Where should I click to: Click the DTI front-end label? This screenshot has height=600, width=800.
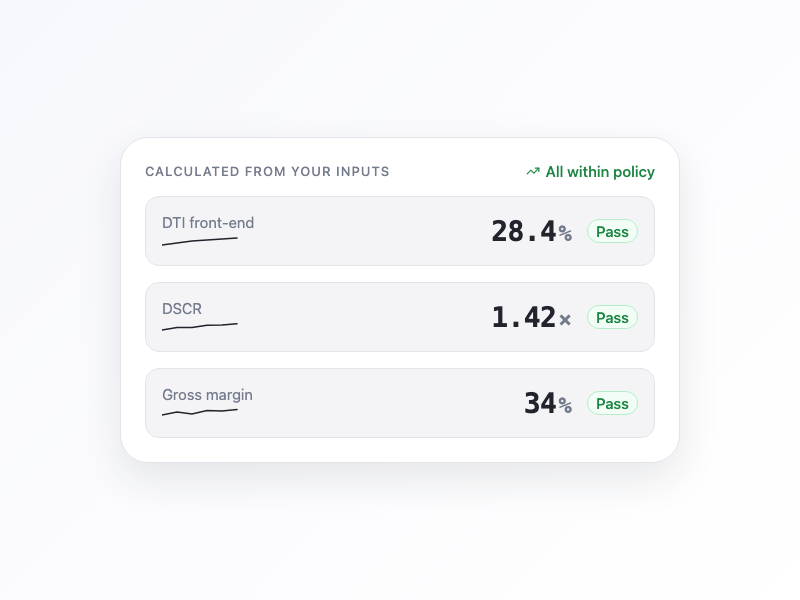point(208,223)
